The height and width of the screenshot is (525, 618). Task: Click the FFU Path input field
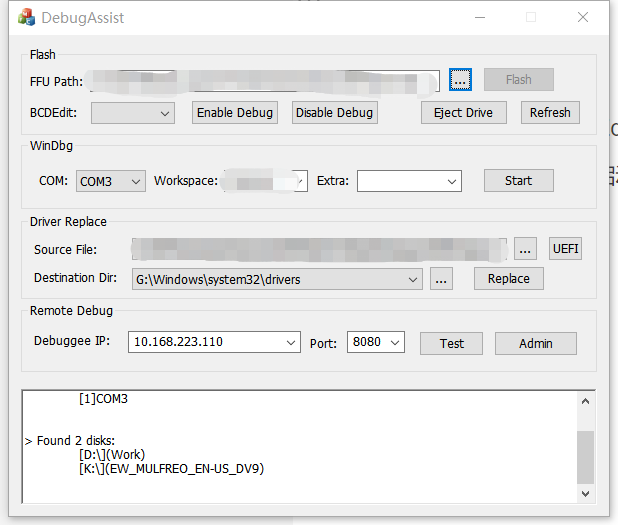(x=264, y=81)
